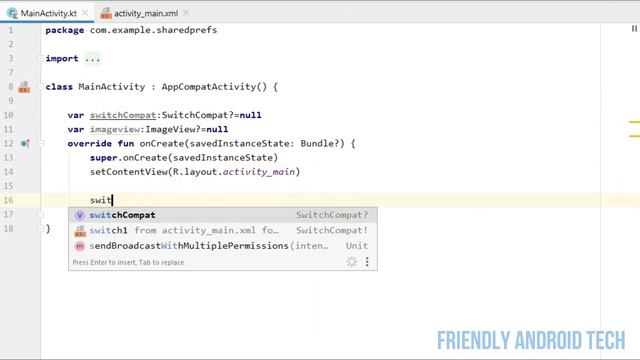Image resolution: width=640 pixels, height=360 pixels.
Task: Click the class fold end marker at line 18
Action: click(x=40, y=229)
